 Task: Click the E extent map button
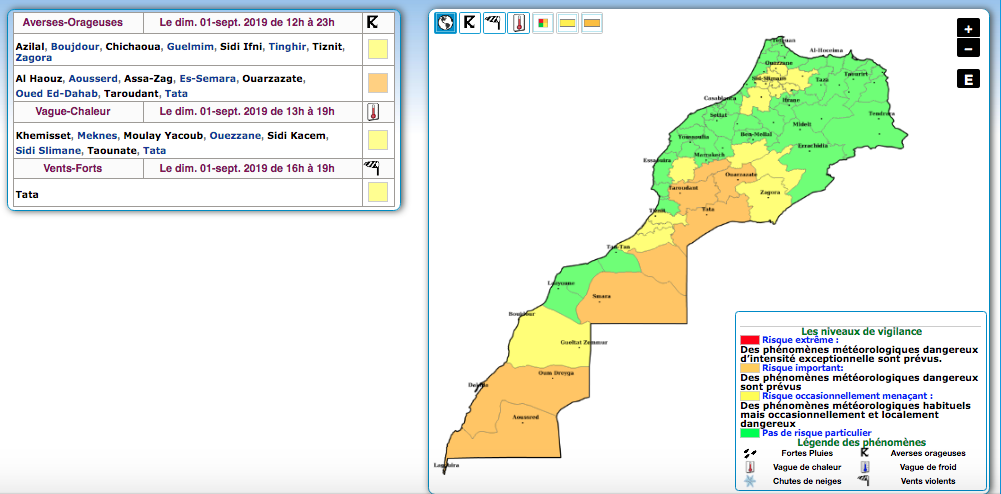click(x=967, y=80)
